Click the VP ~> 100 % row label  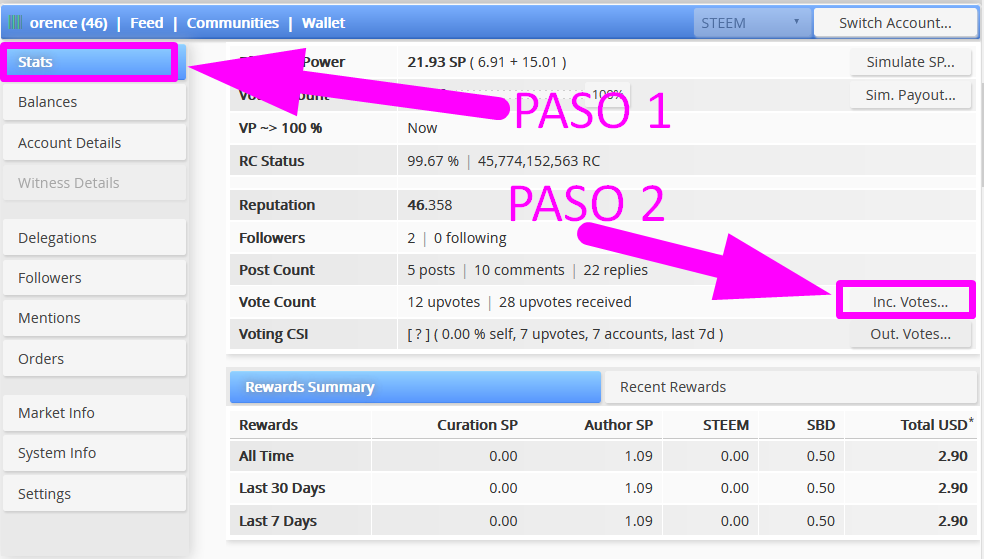[280, 129]
